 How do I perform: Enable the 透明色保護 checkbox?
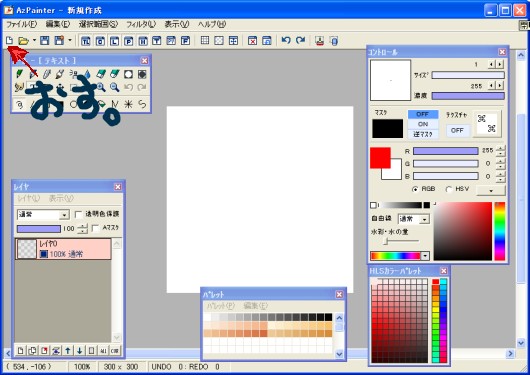(x=78, y=214)
